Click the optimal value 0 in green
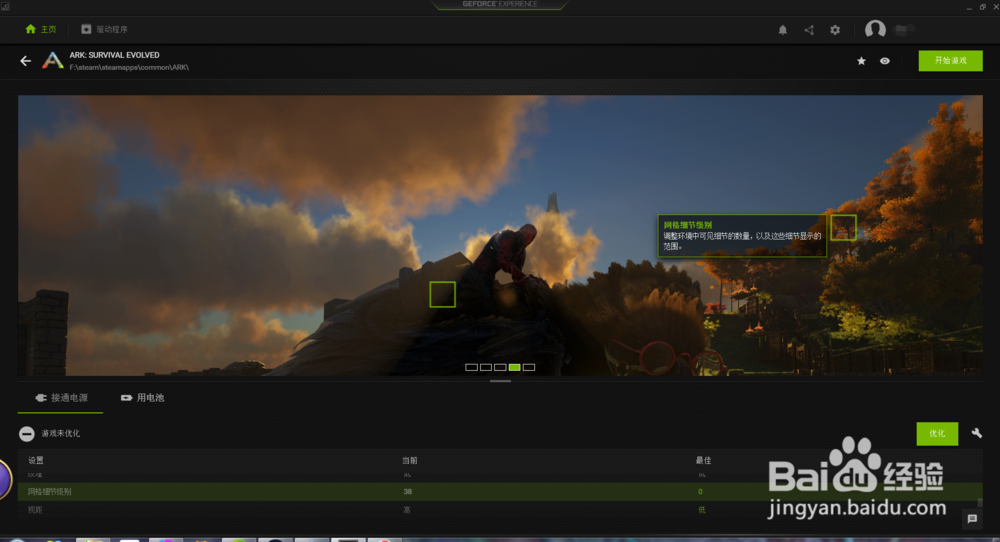 coord(700,492)
